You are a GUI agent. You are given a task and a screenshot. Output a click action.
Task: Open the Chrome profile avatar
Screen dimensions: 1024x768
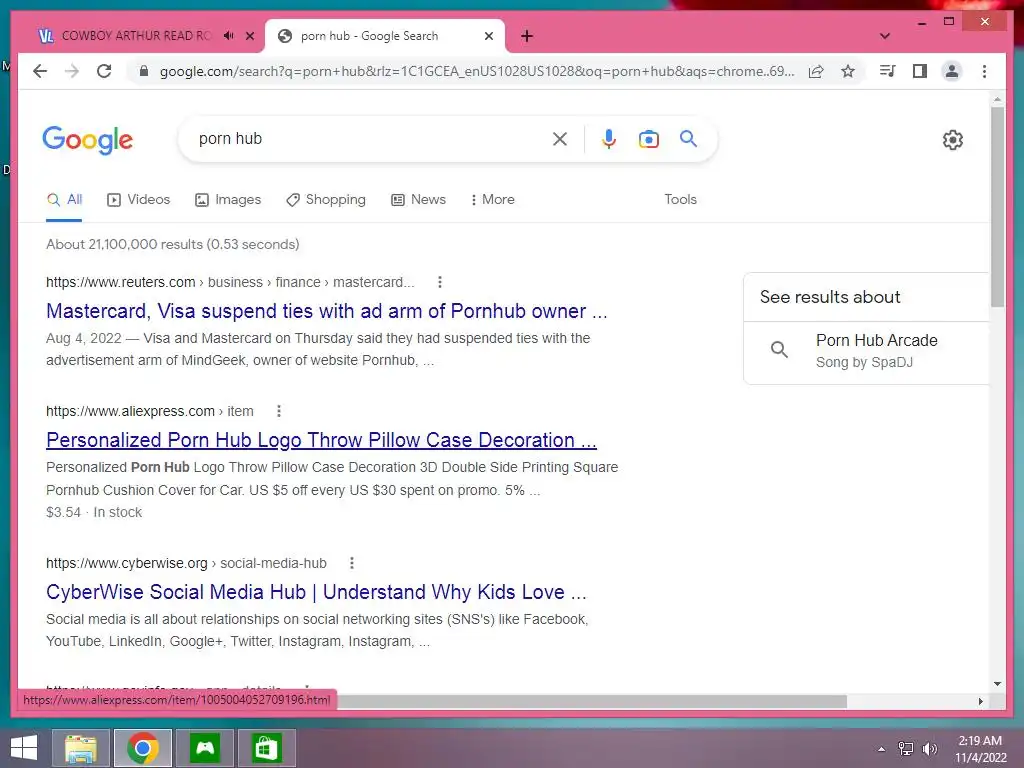pos(952,71)
